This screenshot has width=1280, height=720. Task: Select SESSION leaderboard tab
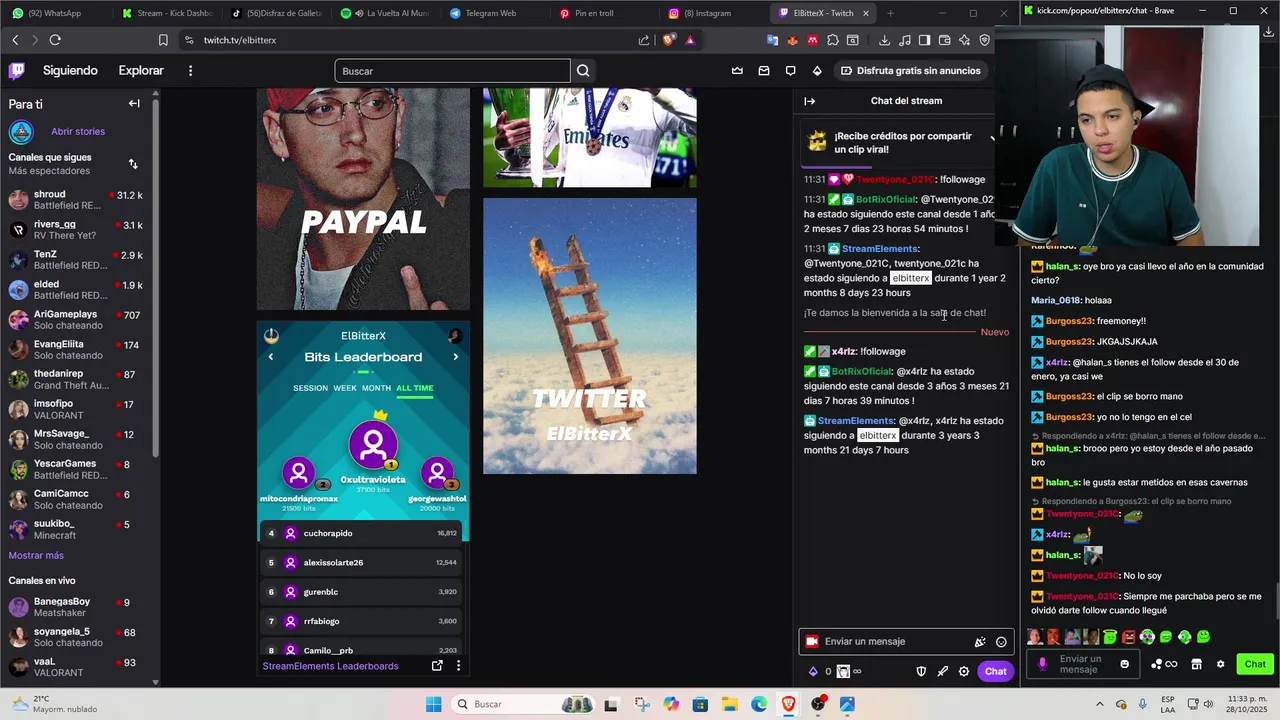tap(310, 388)
